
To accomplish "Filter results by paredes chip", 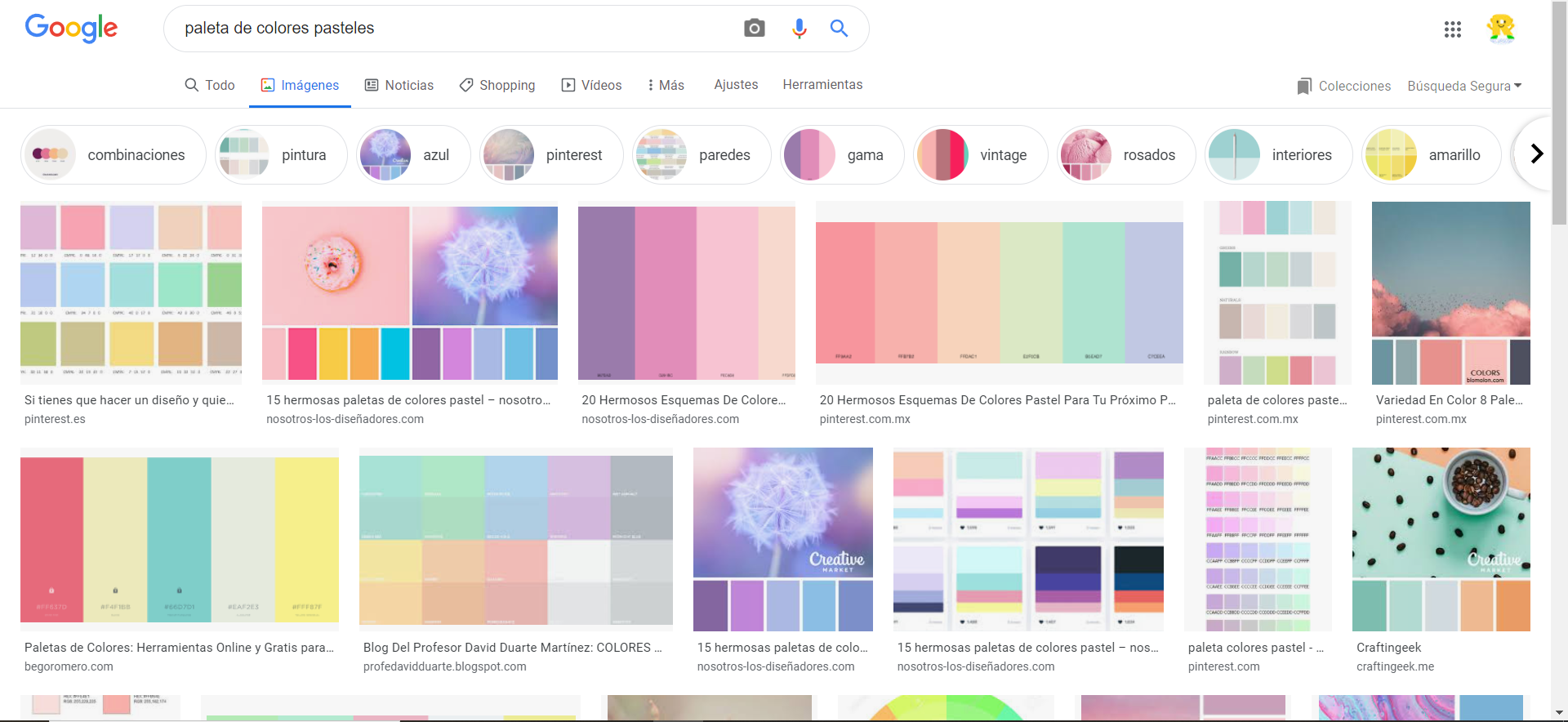I will [702, 154].
